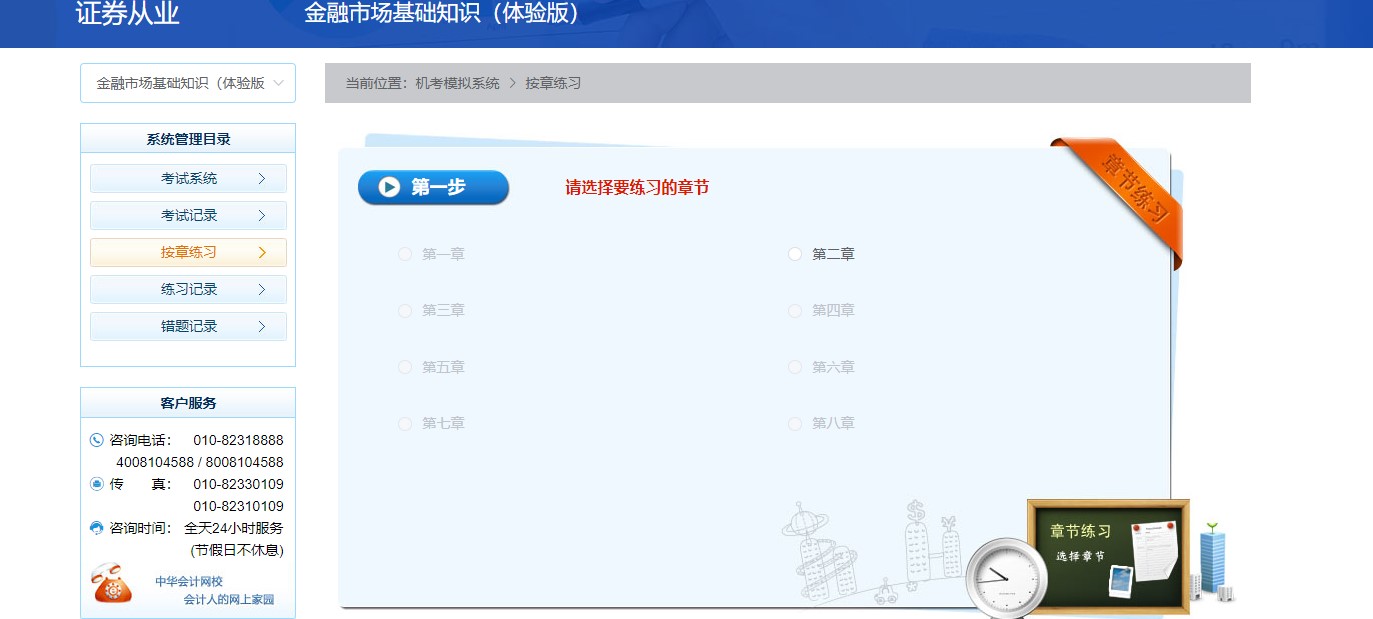Expand the 错题记录 sidebar entry
Screen dimensions: 1373x619
point(188,326)
